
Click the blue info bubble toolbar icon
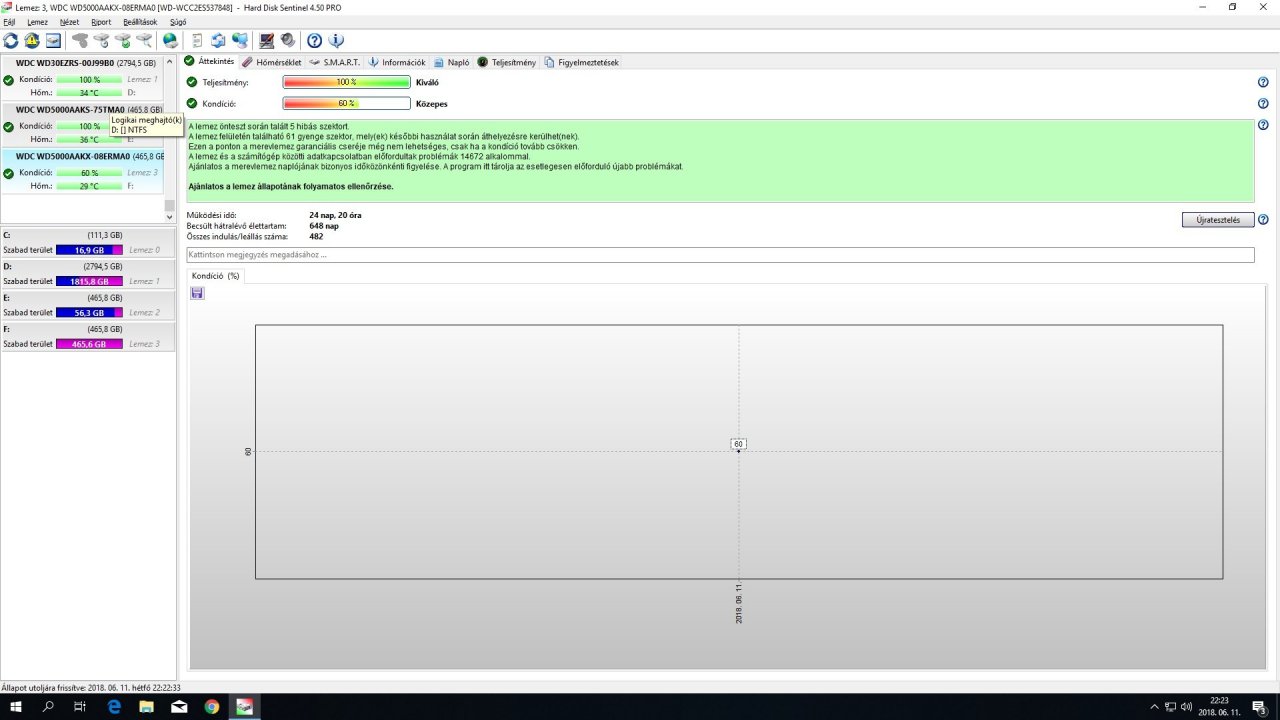(x=336, y=41)
